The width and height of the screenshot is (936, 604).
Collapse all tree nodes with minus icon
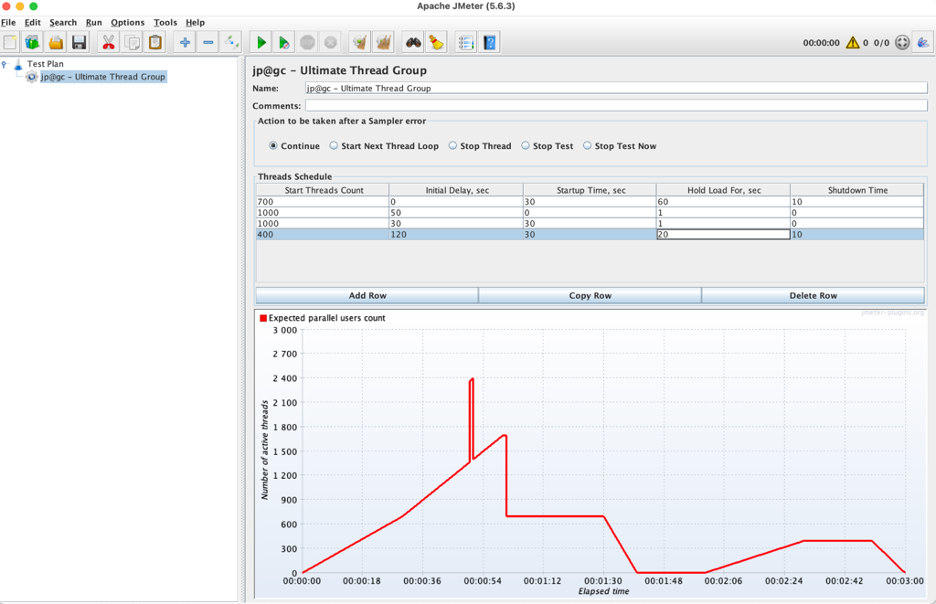208,42
